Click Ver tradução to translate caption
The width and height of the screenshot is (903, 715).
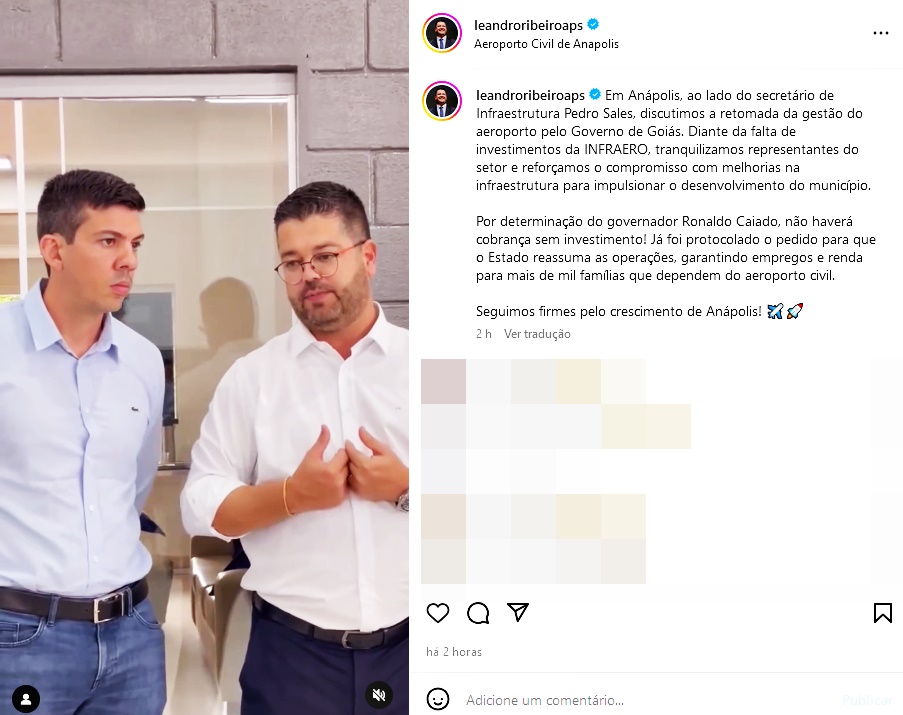click(537, 334)
